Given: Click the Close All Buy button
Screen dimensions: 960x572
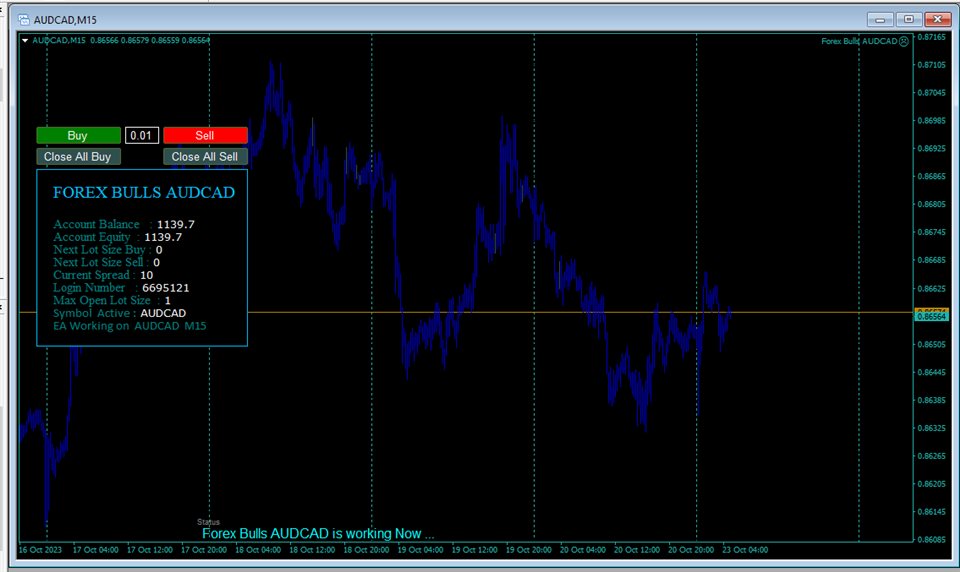Looking at the screenshot, I should pos(78,157).
